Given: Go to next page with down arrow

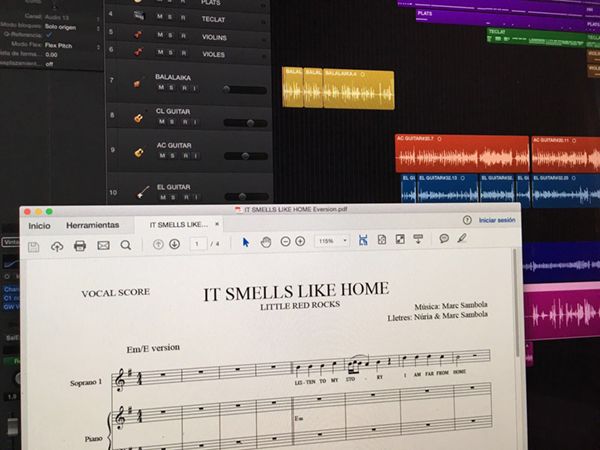Looking at the screenshot, I should pyautogui.click(x=174, y=244).
